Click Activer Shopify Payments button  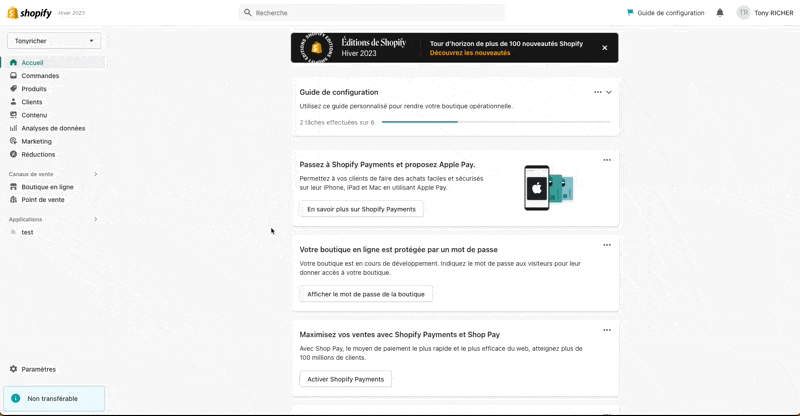(x=345, y=379)
